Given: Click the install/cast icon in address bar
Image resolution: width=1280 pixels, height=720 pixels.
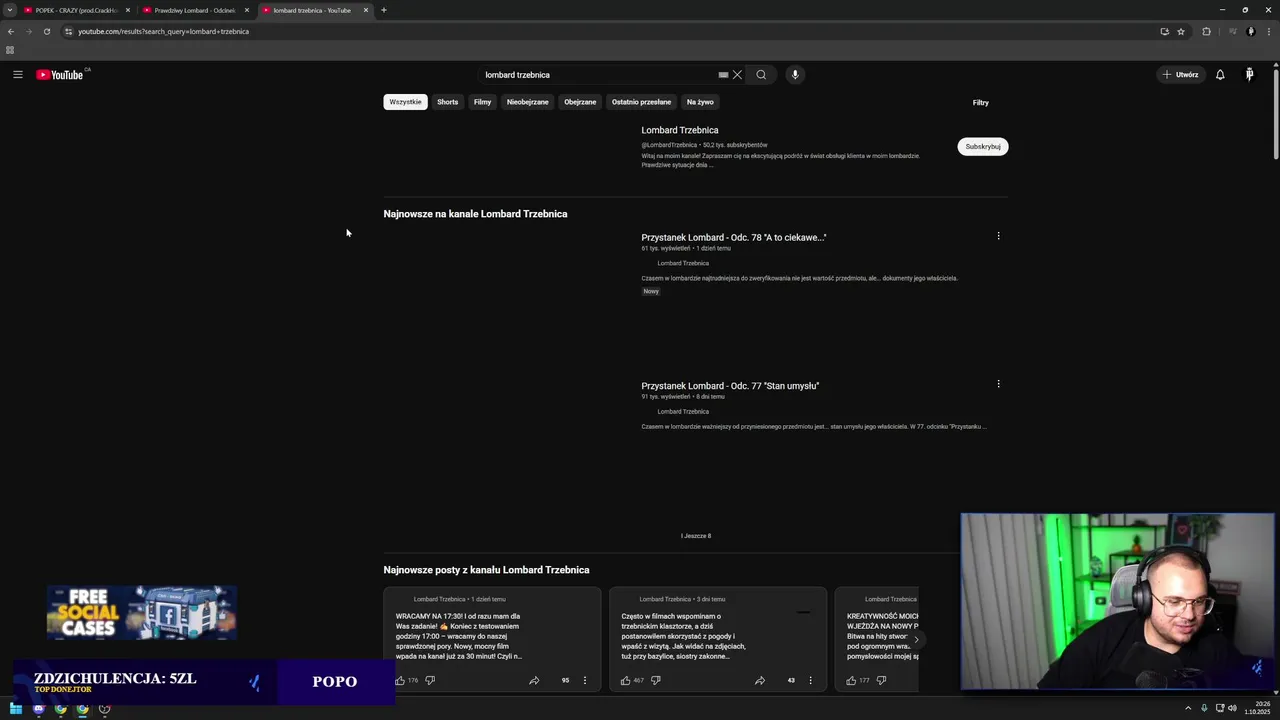Looking at the screenshot, I should [x=1164, y=31].
